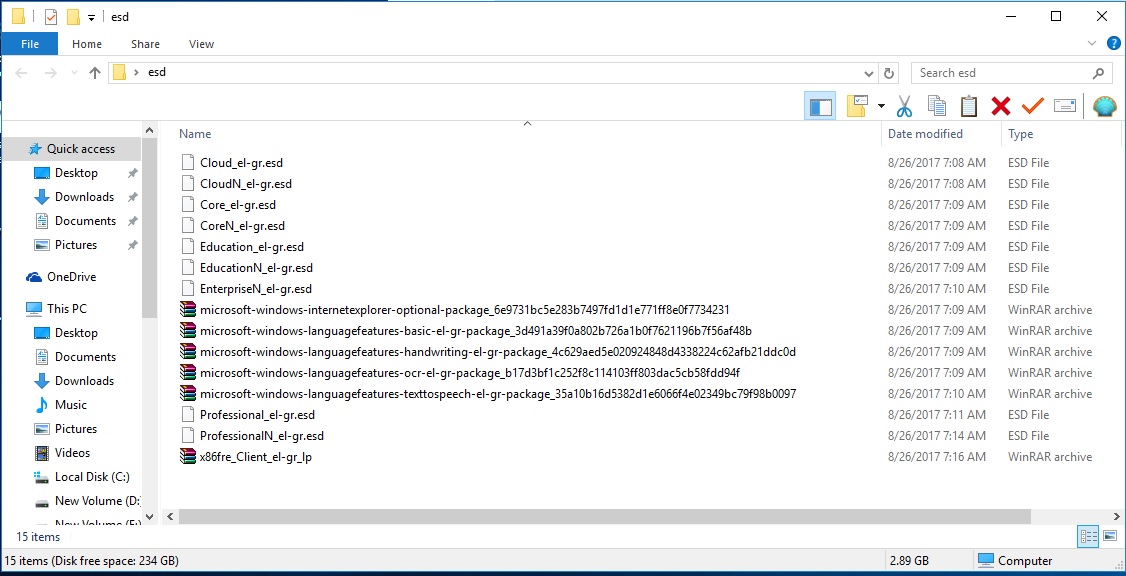Switch to large thumbnails view icon
Viewport: 1126px width, 576px height.
pos(1110,536)
